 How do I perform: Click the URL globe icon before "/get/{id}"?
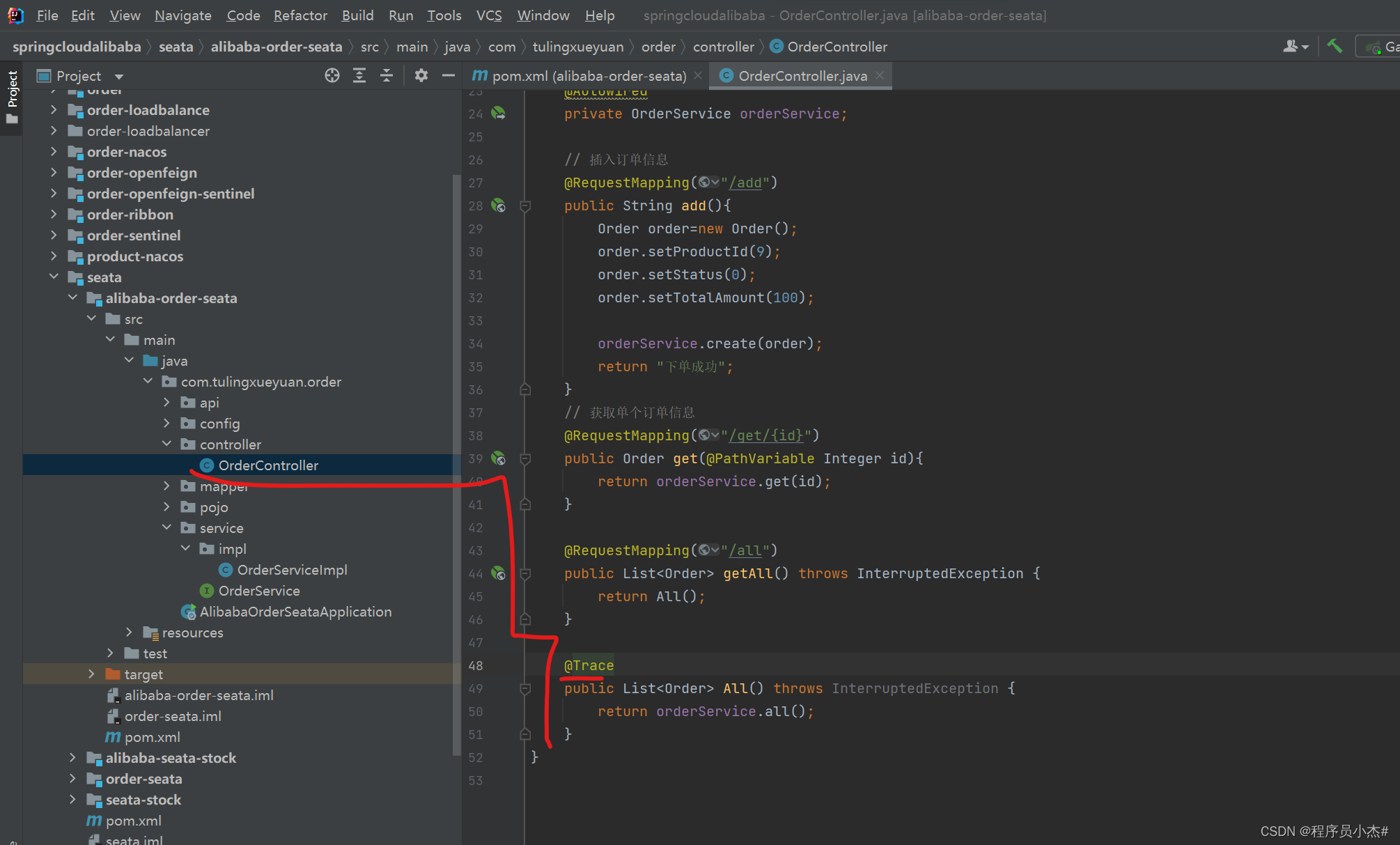pyautogui.click(x=708, y=435)
